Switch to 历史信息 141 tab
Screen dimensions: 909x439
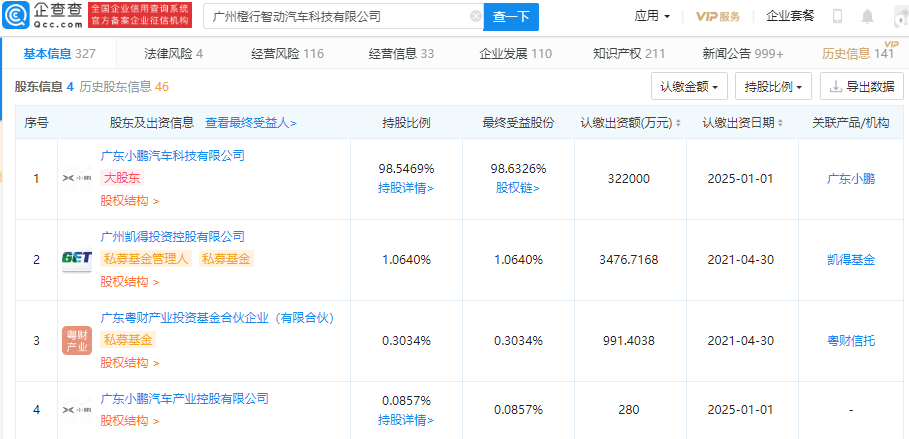point(858,54)
